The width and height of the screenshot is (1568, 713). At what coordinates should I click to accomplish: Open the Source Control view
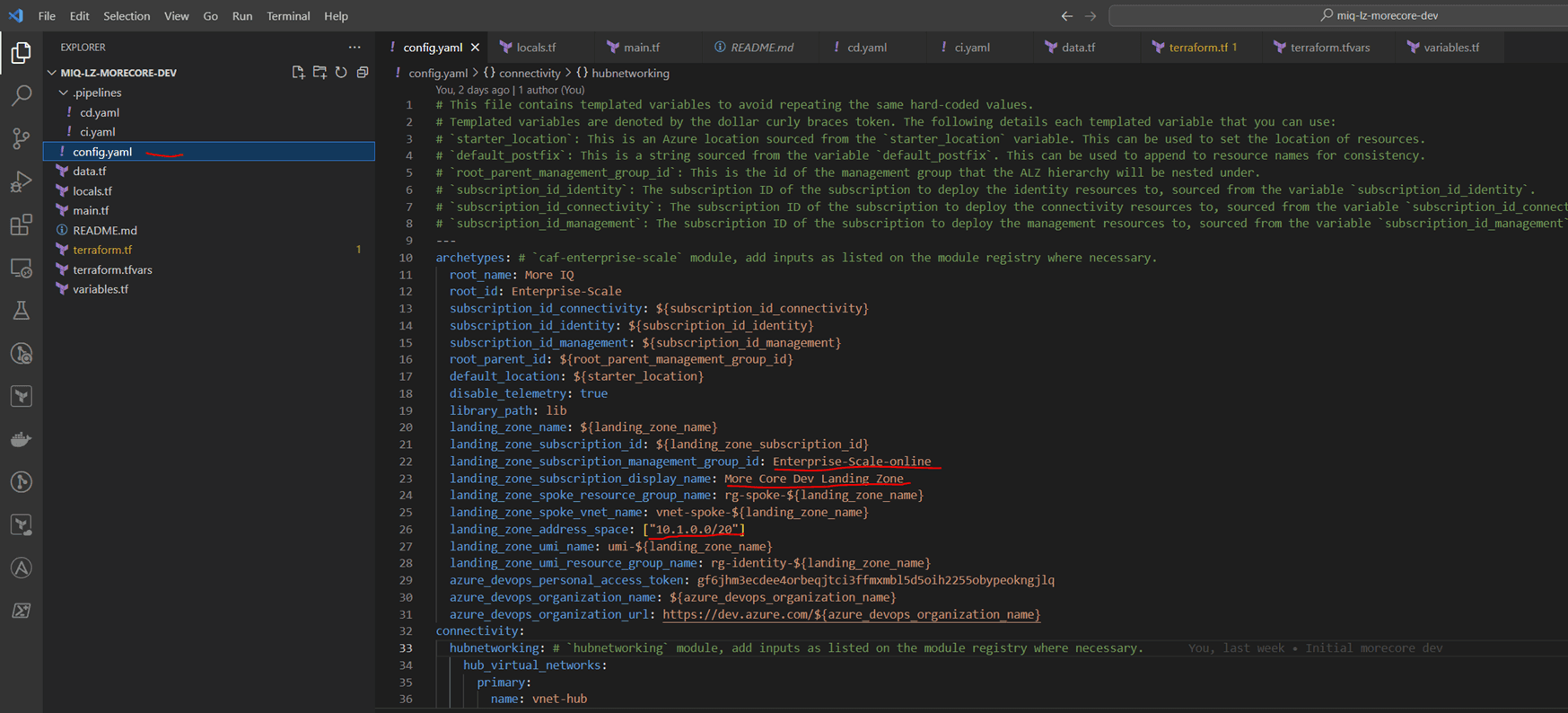coord(22,138)
